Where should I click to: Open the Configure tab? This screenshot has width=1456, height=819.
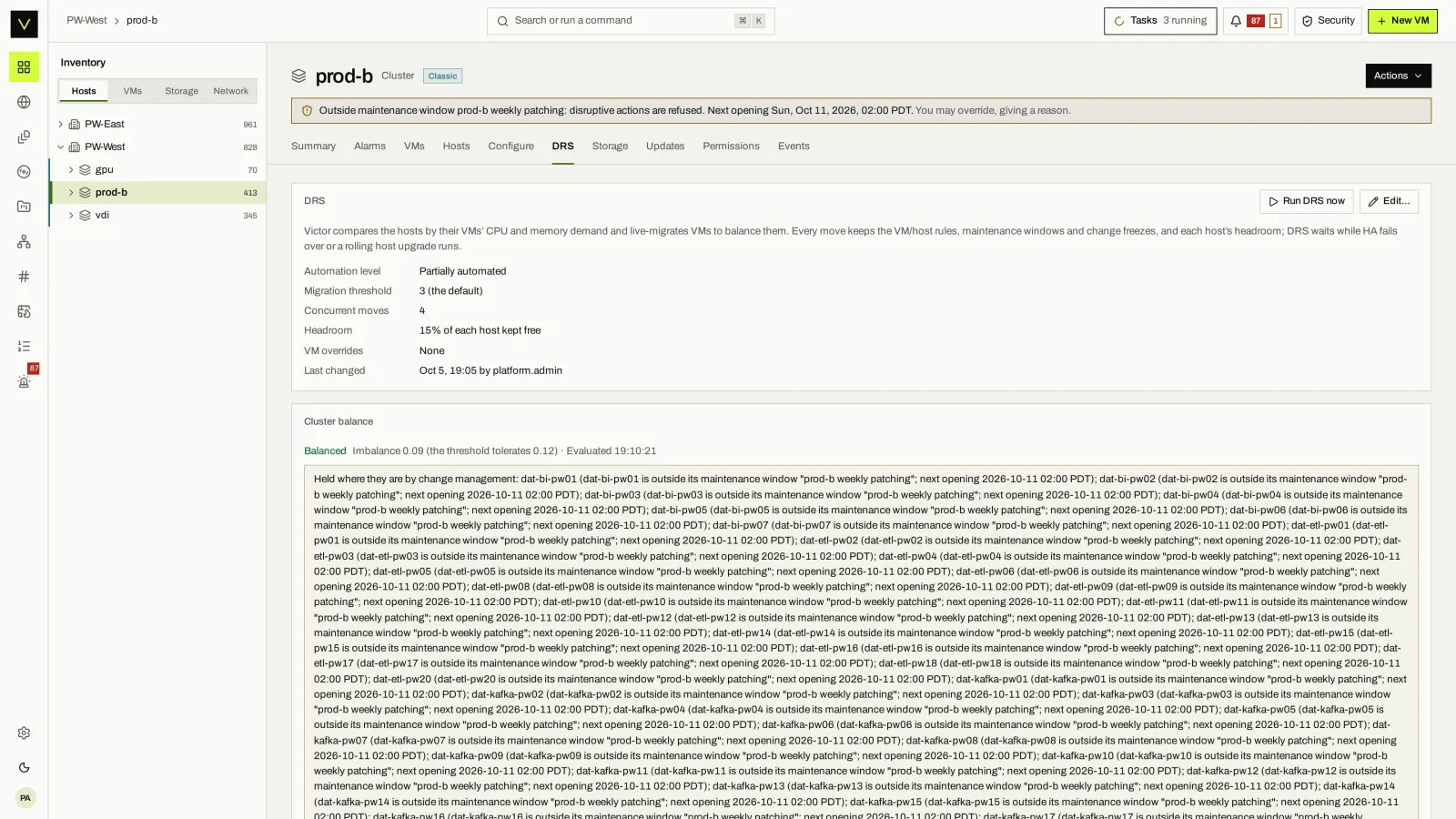pyautogui.click(x=511, y=147)
